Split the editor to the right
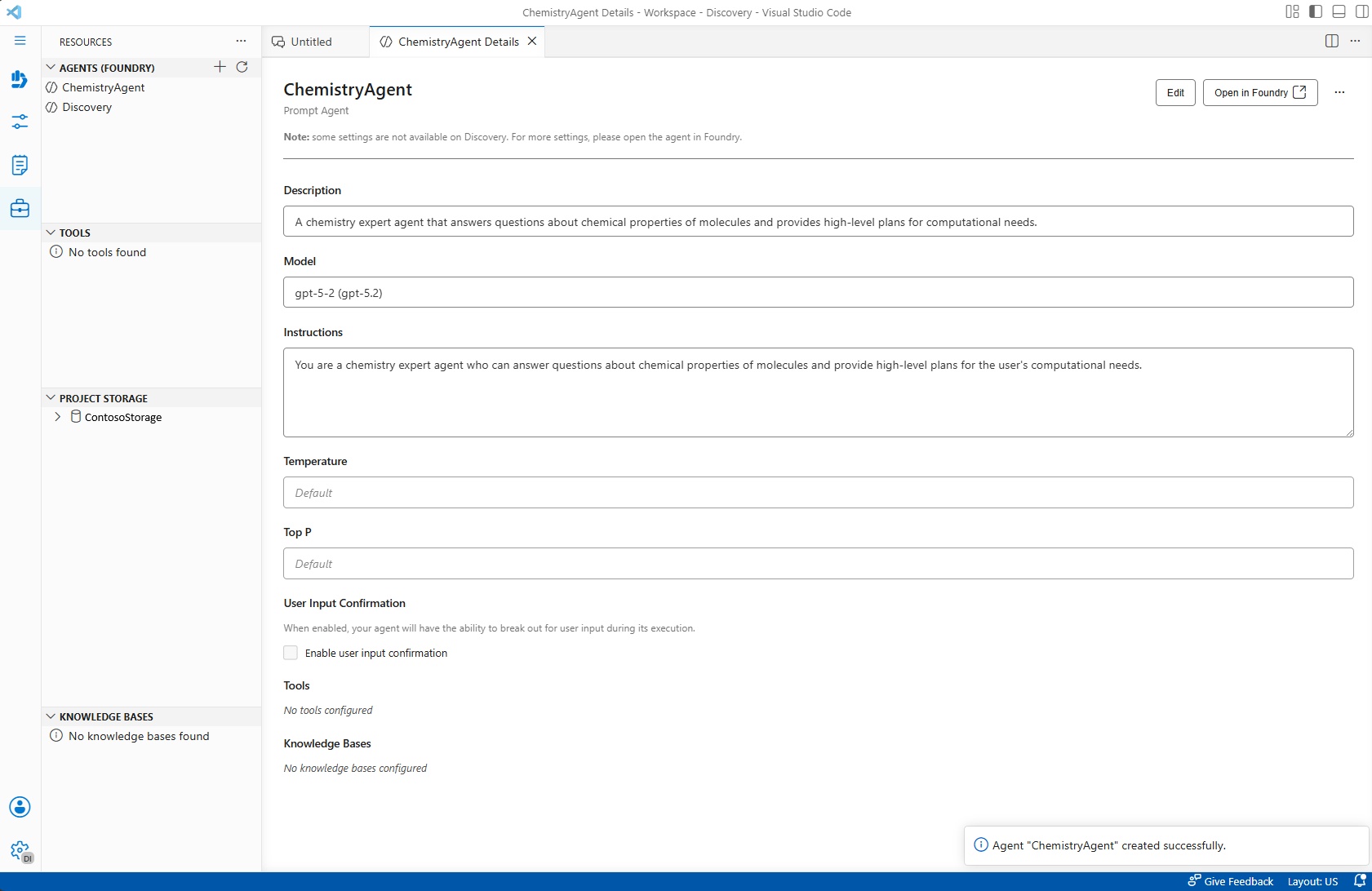 coord(1332,41)
